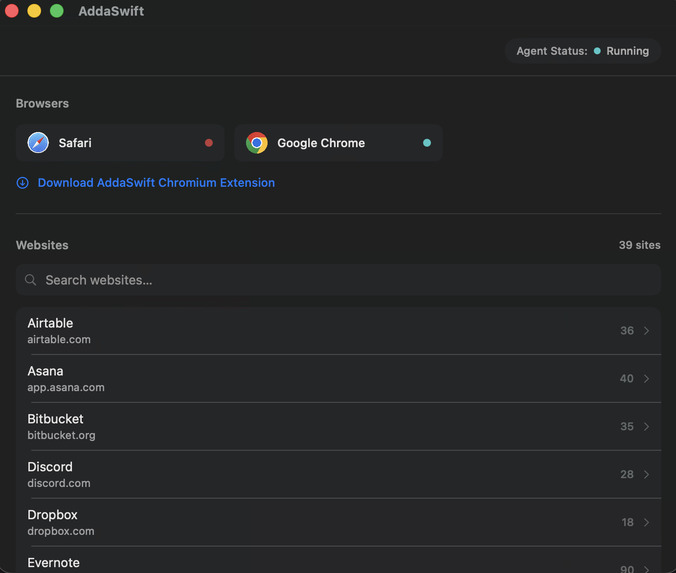Expand the Airtable row chevron
Screen dimensions: 676x573
[x=646, y=331]
